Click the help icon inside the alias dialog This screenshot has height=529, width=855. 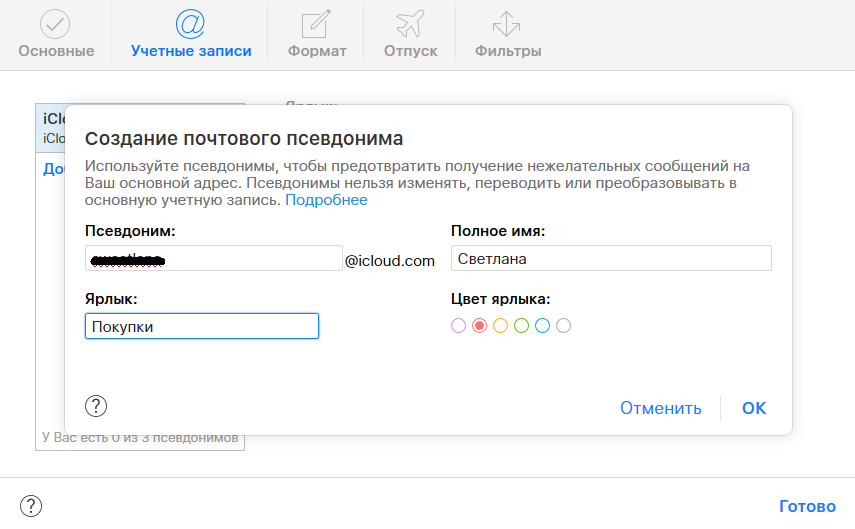coord(96,406)
